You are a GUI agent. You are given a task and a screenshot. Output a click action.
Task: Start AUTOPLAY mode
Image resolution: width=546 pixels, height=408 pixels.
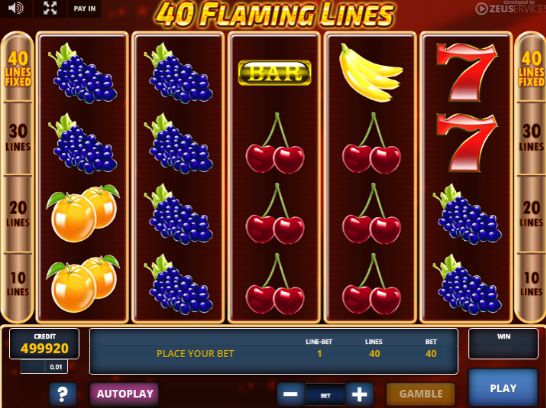(125, 394)
